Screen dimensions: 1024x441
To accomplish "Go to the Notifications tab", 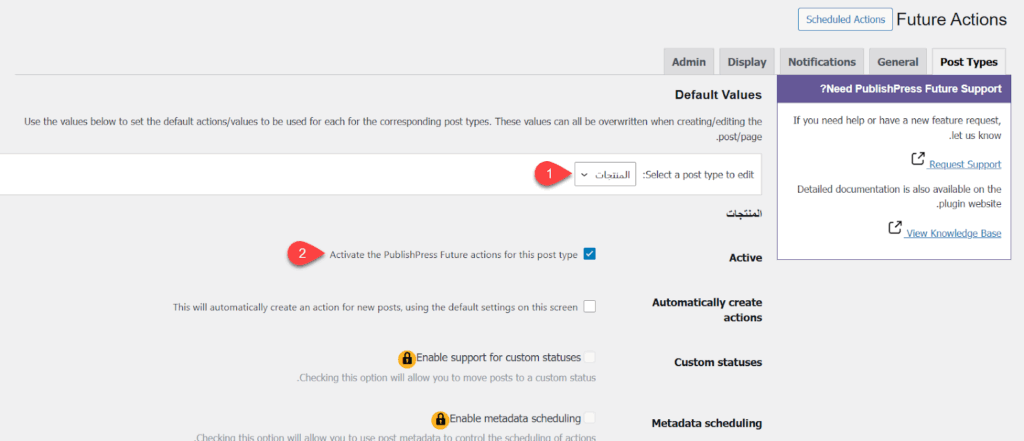I will tap(821, 61).
